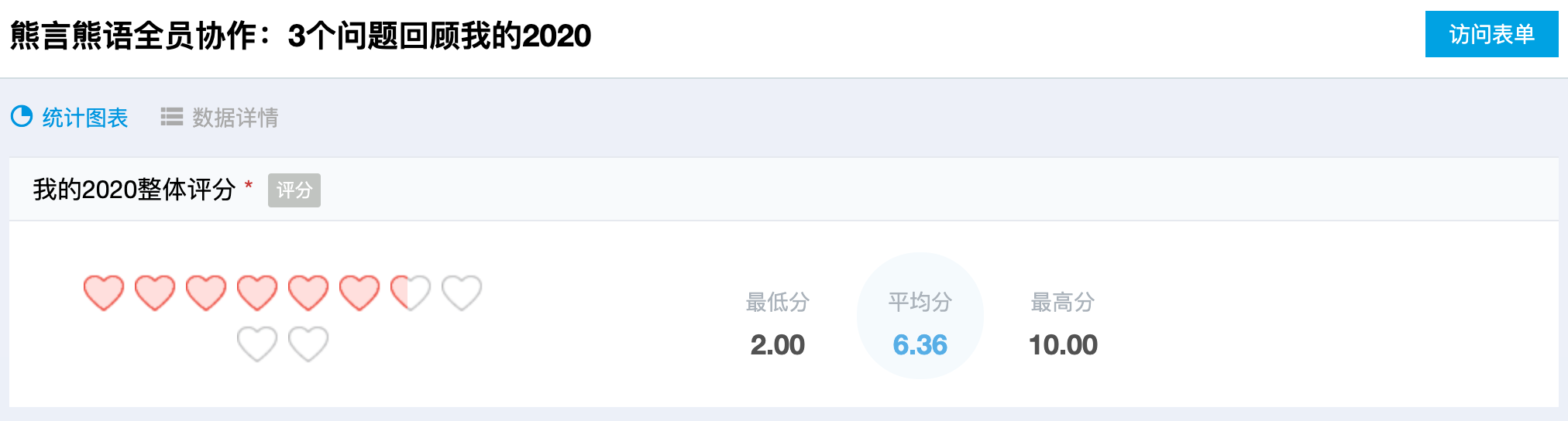
Task: Click the list icon beside 数据详情
Action: [171, 117]
